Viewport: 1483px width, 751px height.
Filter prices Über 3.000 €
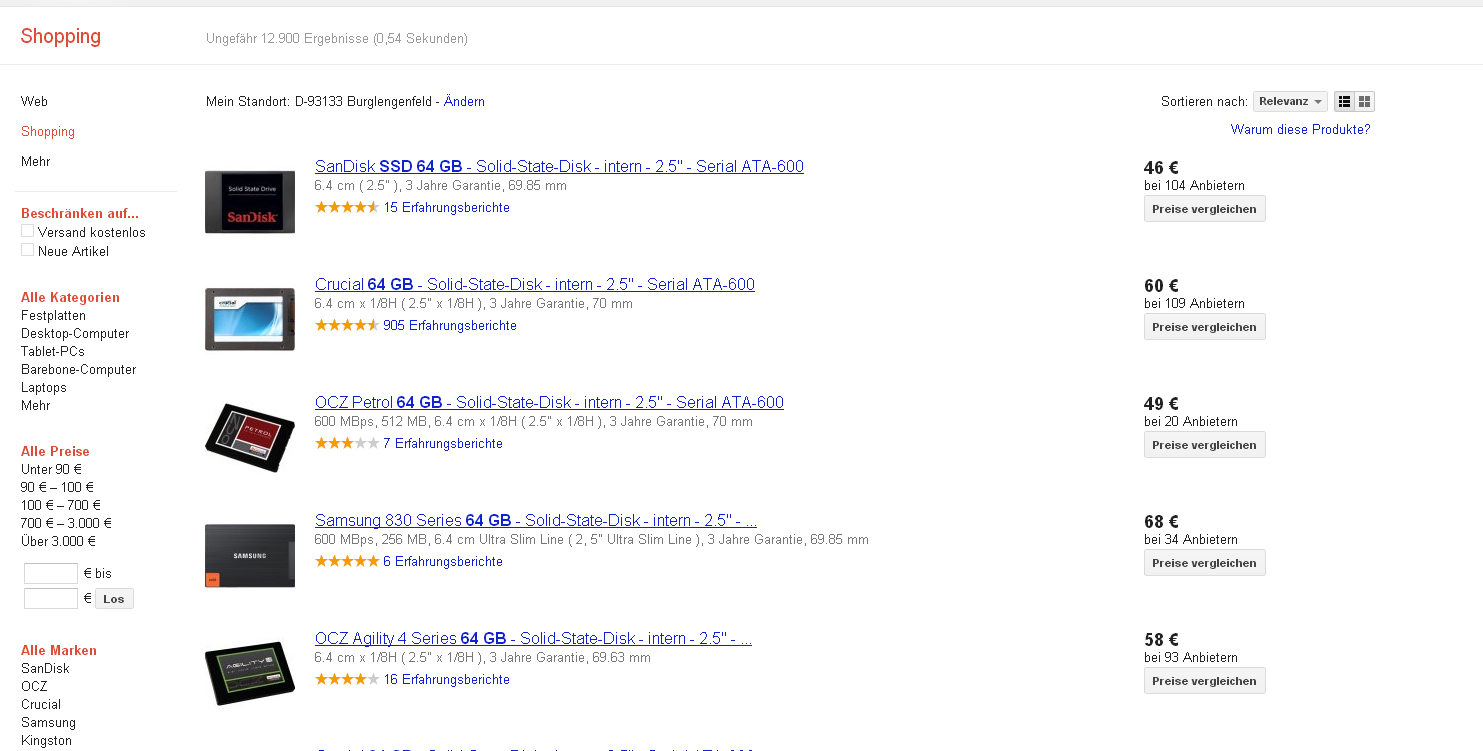pyautogui.click(x=58, y=541)
